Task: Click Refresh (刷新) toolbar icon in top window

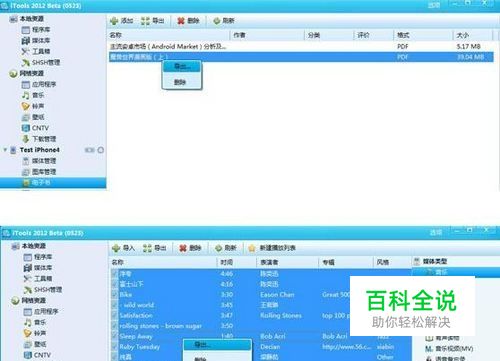Action: (x=217, y=21)
